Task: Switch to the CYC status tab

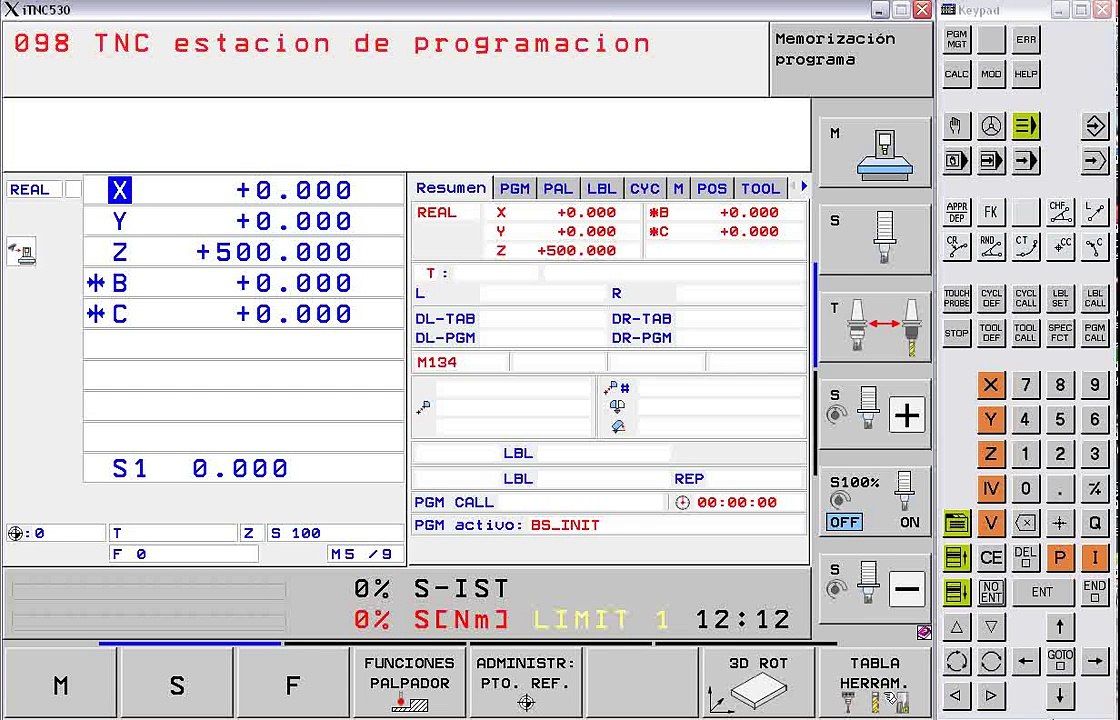Action: [x=645, y=189]
